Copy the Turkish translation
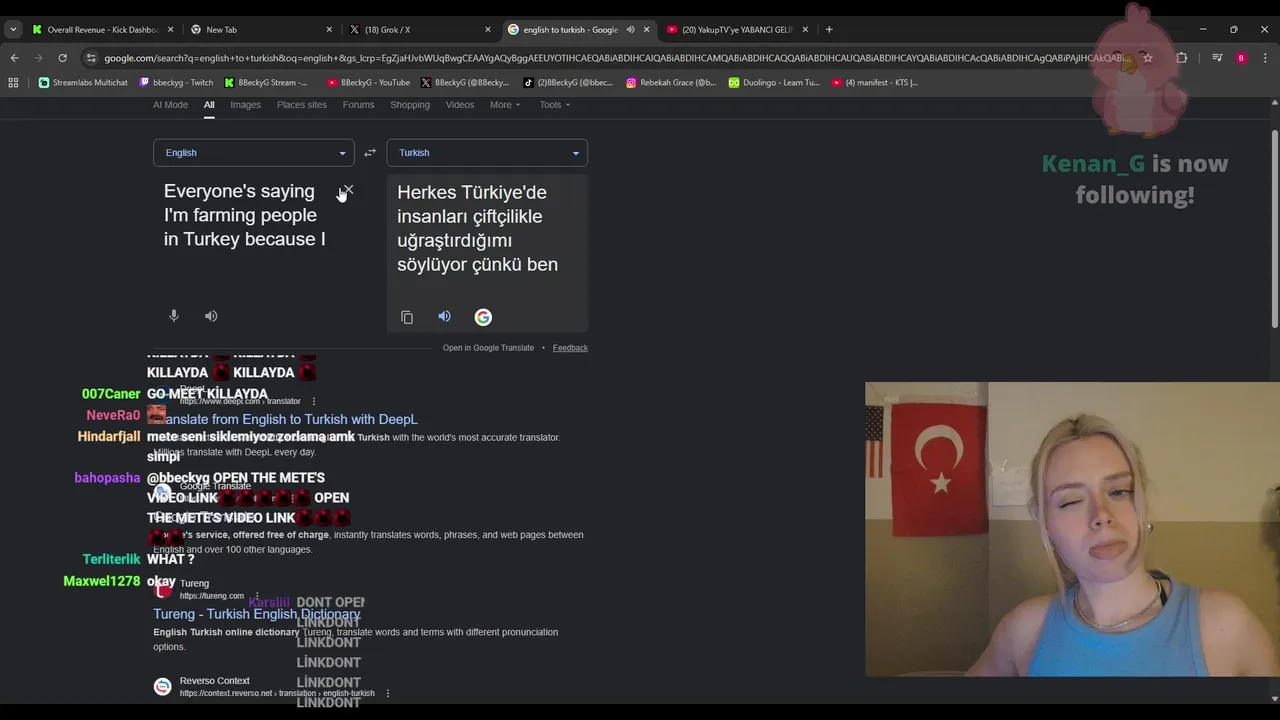1280x720 pixels. pyautogui.click(x=407, y=317)
